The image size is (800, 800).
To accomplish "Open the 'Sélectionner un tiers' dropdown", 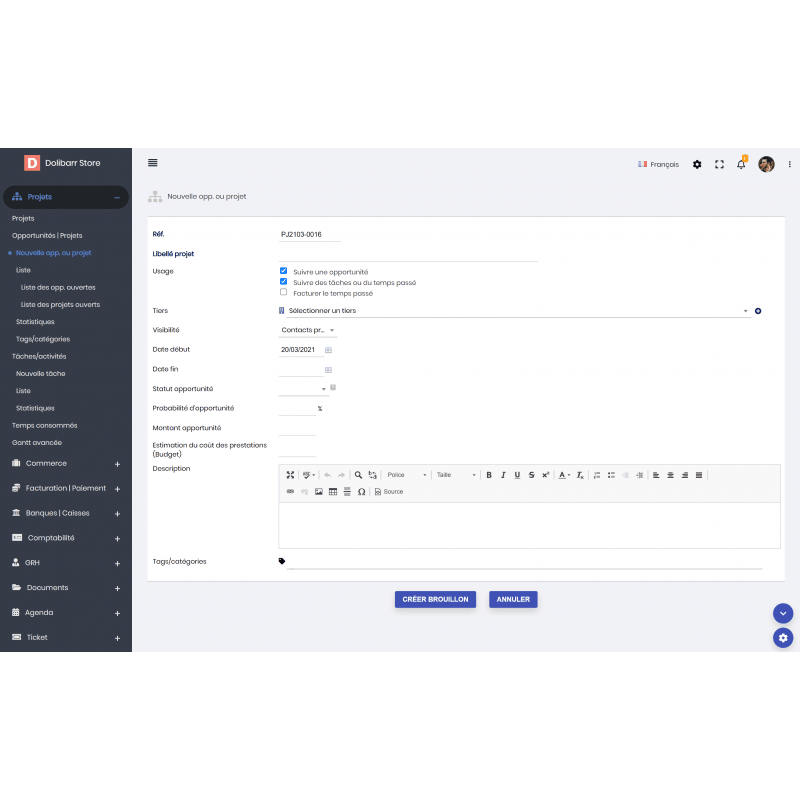I will [x=515, y=311].
